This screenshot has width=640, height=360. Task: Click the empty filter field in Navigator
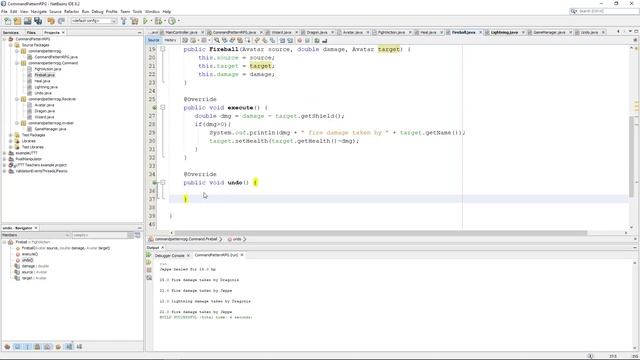(100, 235)
